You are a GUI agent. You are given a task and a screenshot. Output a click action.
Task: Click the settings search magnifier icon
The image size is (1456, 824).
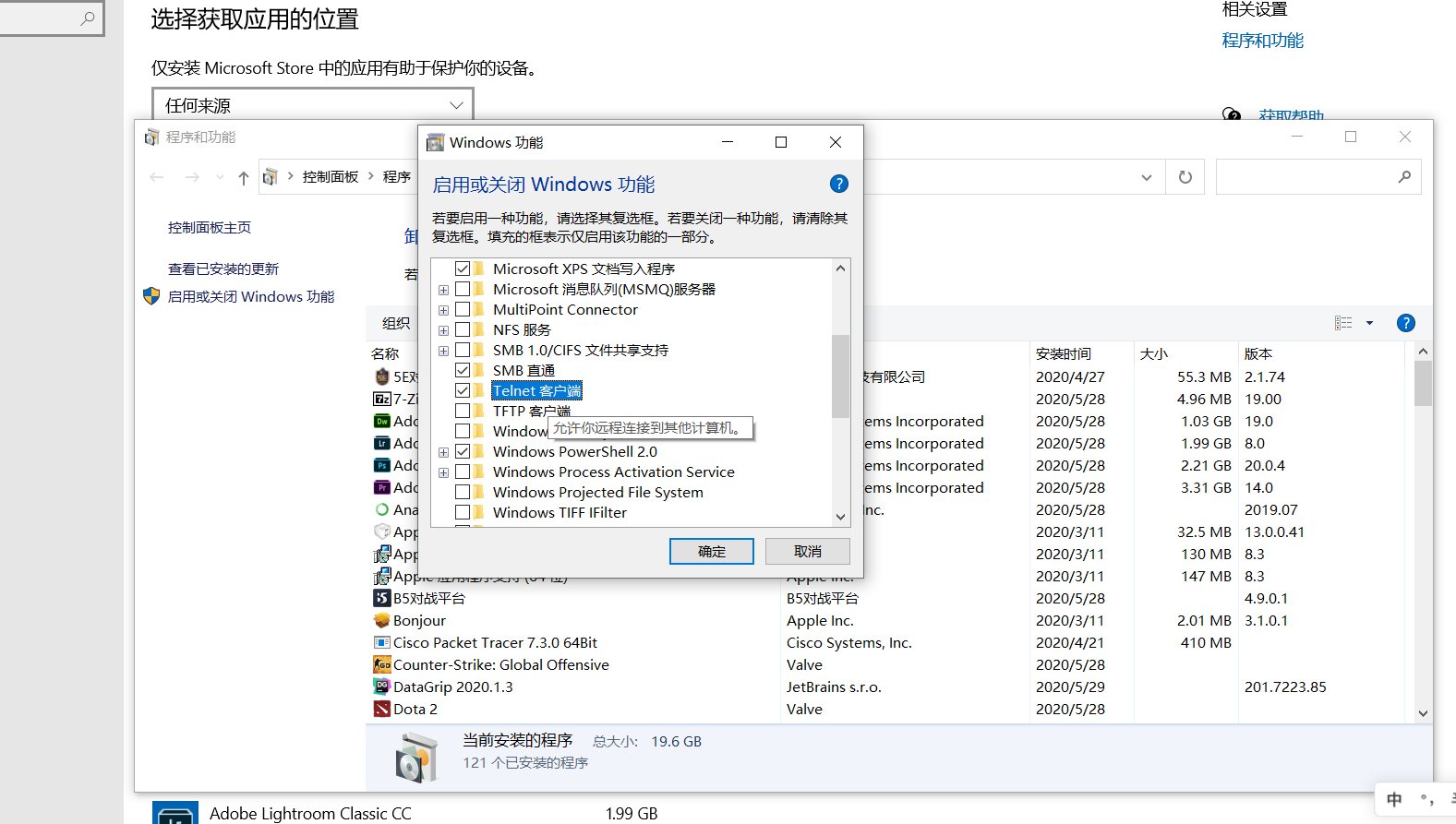point(88,18)
